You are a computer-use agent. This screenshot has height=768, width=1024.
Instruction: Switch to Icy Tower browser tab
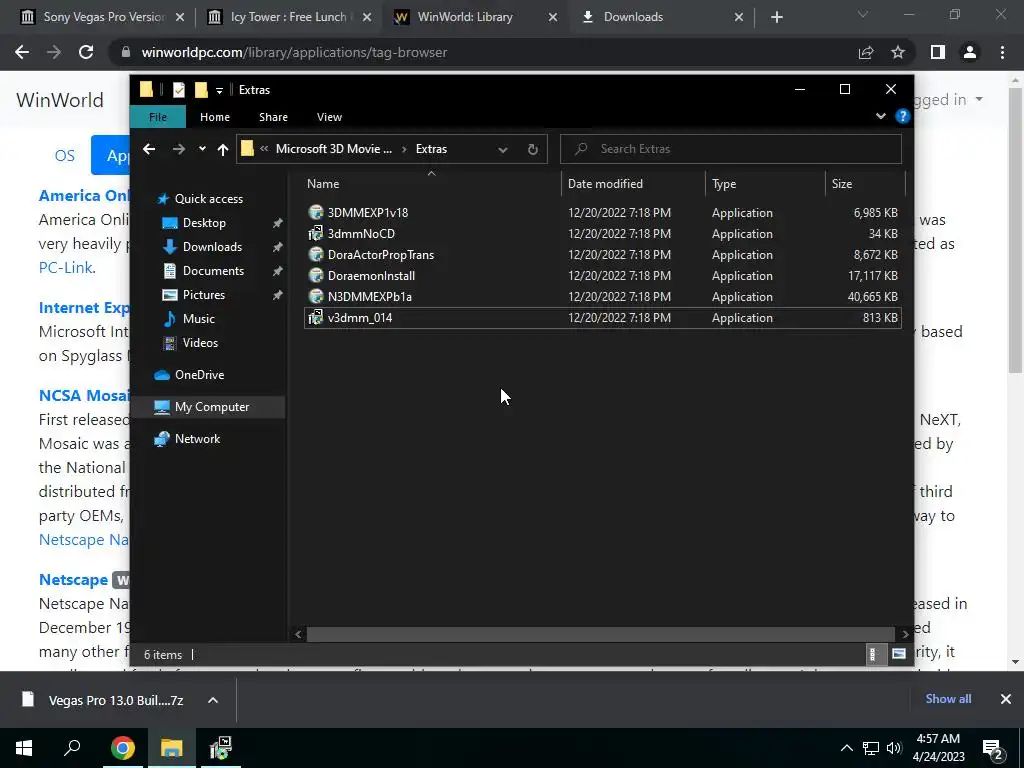click(289, 17)
